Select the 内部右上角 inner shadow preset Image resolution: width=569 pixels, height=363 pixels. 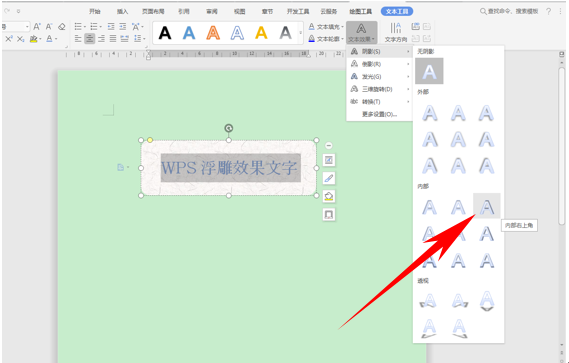click(x=487, y=206)
